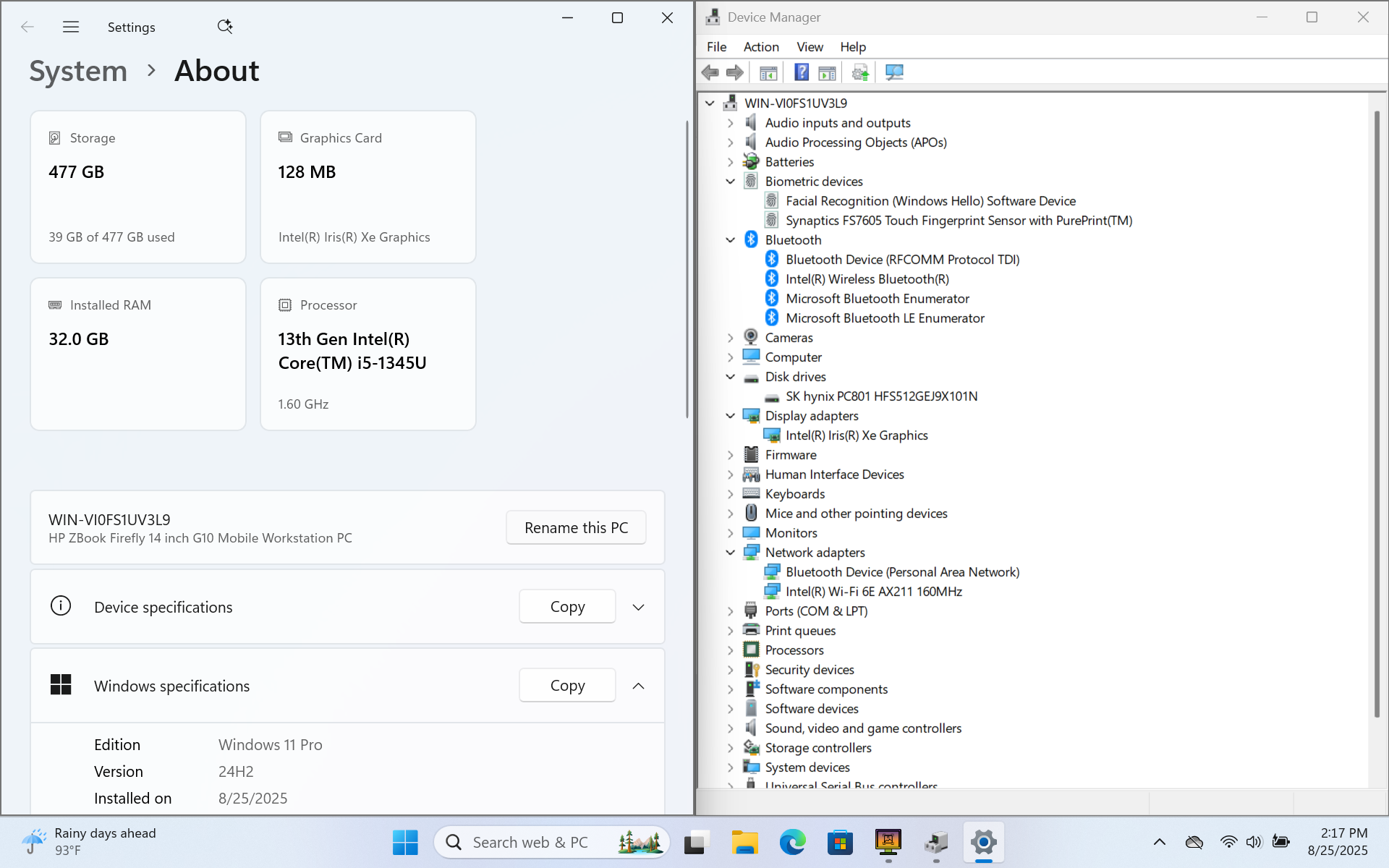The width and height of the screenshot is (1389, 868).
Task: Click Settings gear icon on taskbar
Action: coord(984,842)
